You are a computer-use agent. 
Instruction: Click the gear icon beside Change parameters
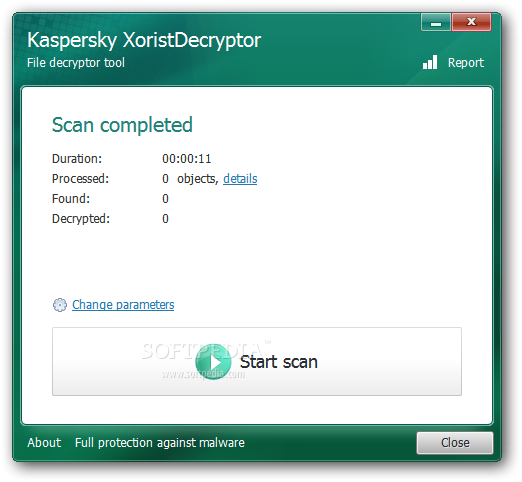[60, 305]
